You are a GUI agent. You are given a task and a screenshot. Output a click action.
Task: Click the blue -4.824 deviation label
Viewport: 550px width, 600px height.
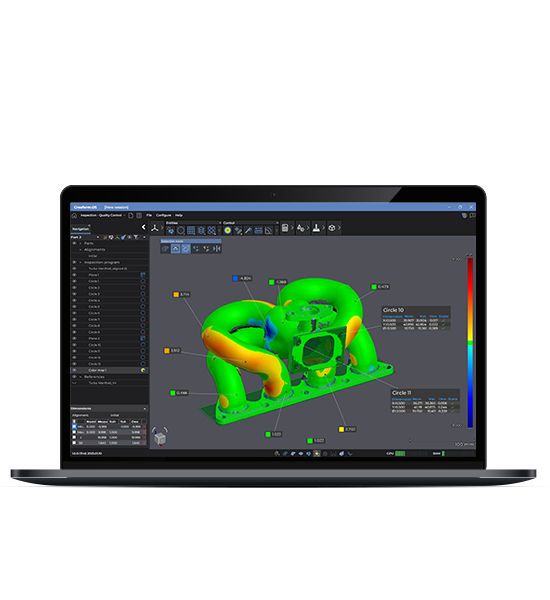tap(242, 278)
